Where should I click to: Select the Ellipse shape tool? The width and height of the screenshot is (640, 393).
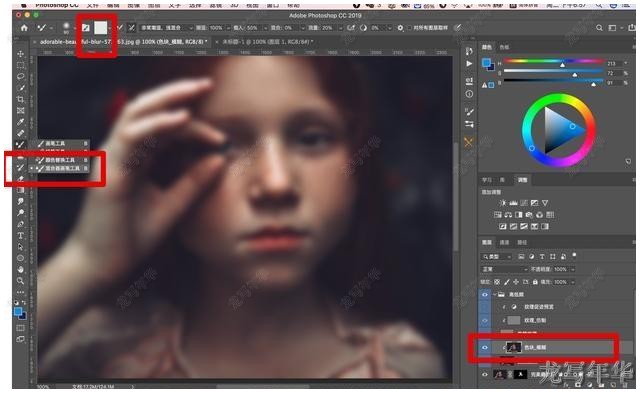click(20, 258)
